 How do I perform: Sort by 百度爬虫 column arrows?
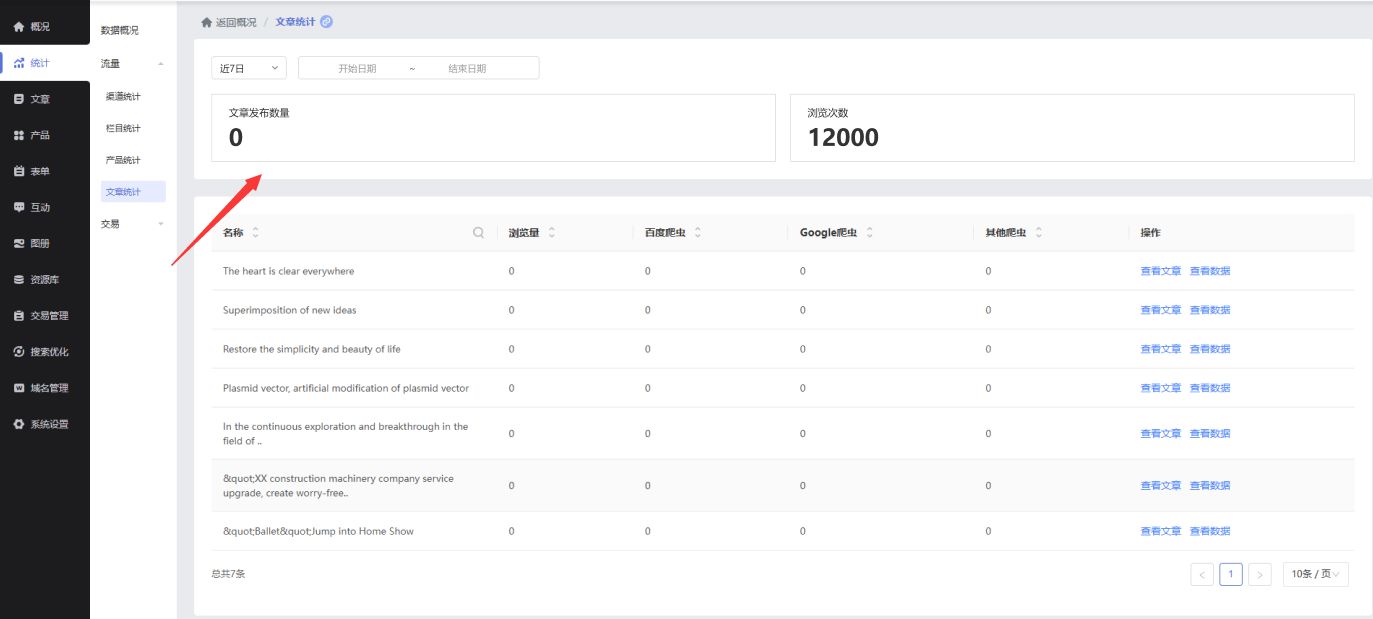[x=698, y=232]
